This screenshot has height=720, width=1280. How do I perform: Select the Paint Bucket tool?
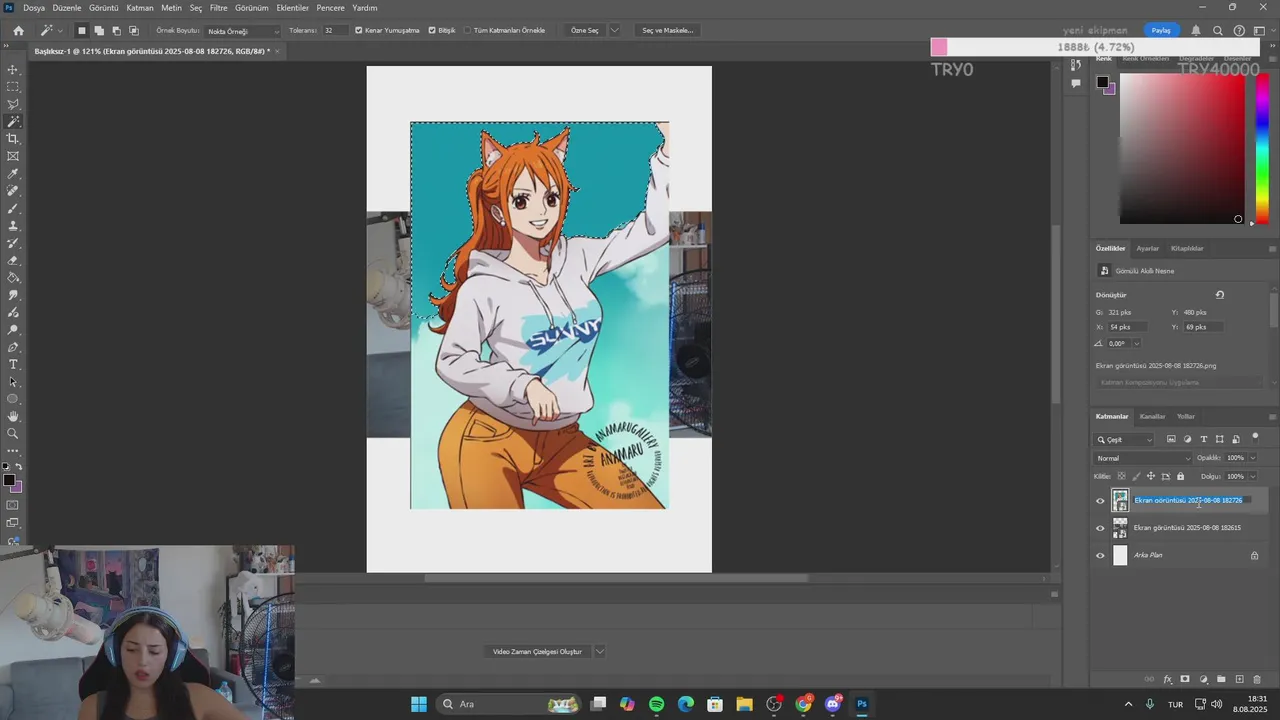tap(13, 278)
